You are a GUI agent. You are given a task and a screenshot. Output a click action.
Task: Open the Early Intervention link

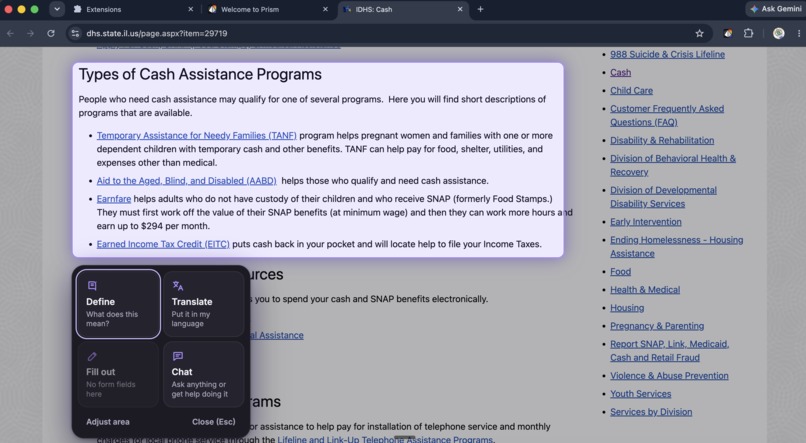(x=646, y=222)
